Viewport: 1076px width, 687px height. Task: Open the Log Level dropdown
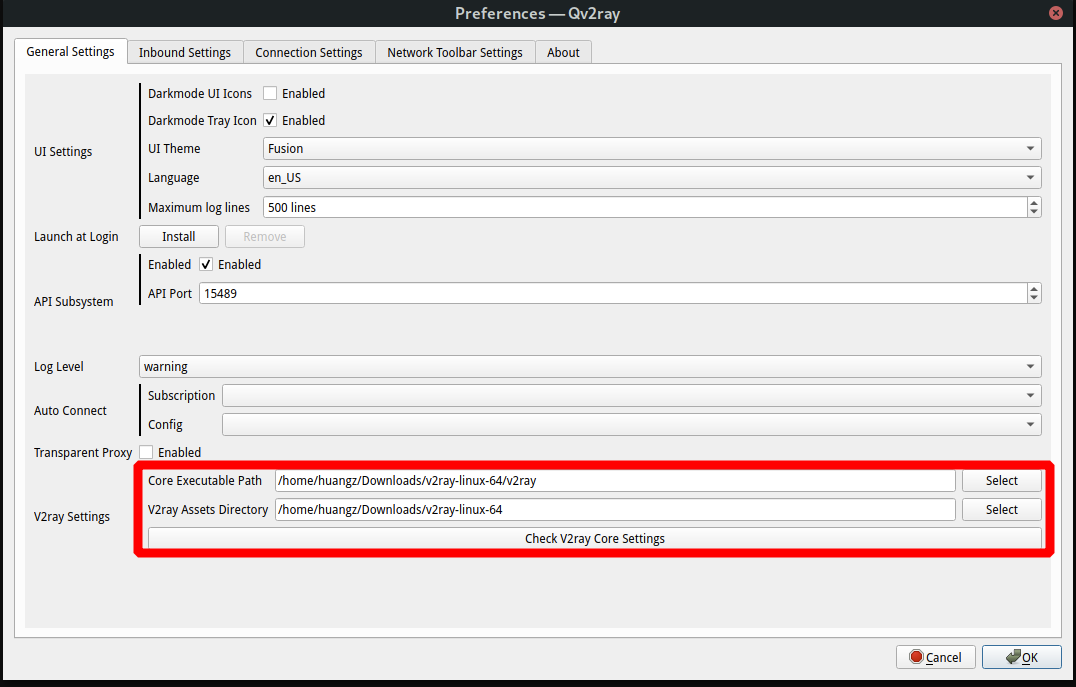coord(589,367)
